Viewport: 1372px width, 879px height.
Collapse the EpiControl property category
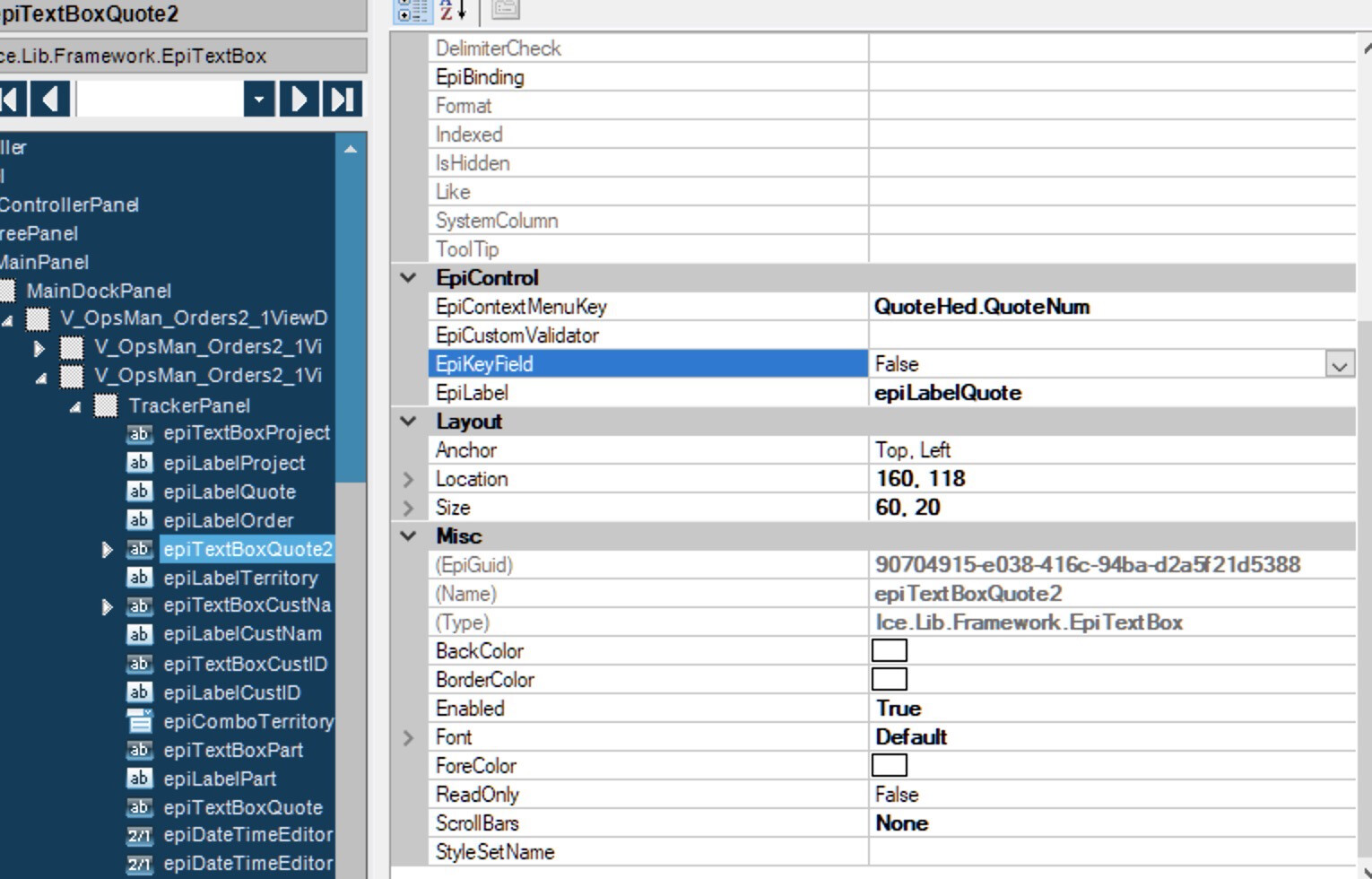(408, 278)
